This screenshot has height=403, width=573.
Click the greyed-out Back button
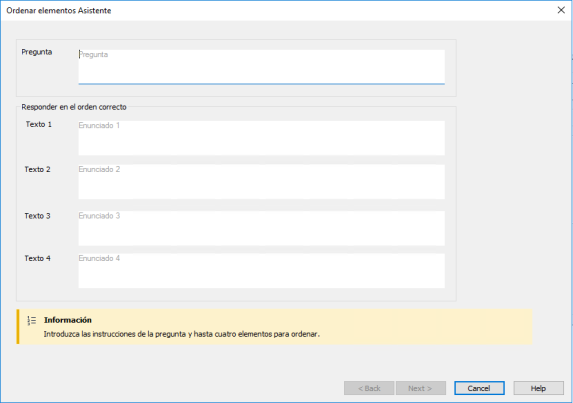pyautogui.click(x=369, y=388)
